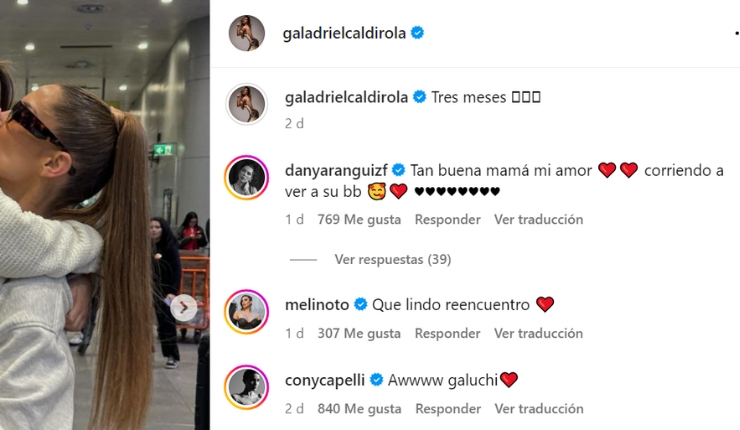View melinoto story avatar
740x430 pixels.
pyautogui.click(x=246, y=312)
